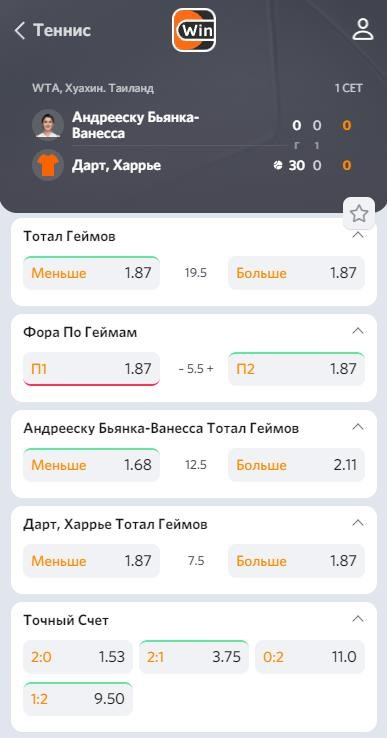Collapse Дарт, Харрье Тотал Геймов section
Viewport: 387px width, 738px height.
click(358, 523)
